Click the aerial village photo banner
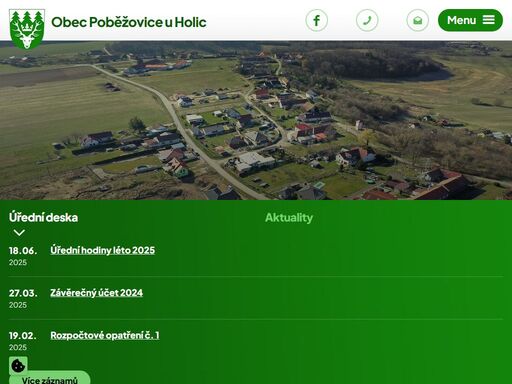The image size is (512, 384). pyautogui.click(x=256, y=120)
